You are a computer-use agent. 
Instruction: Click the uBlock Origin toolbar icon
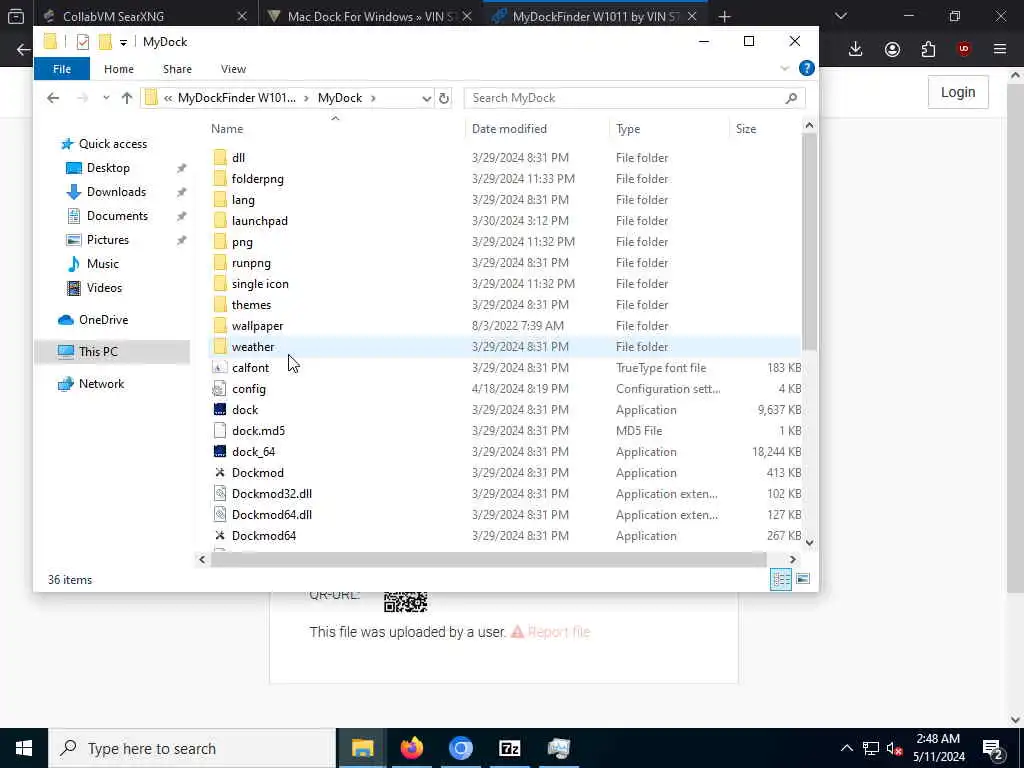964,49
